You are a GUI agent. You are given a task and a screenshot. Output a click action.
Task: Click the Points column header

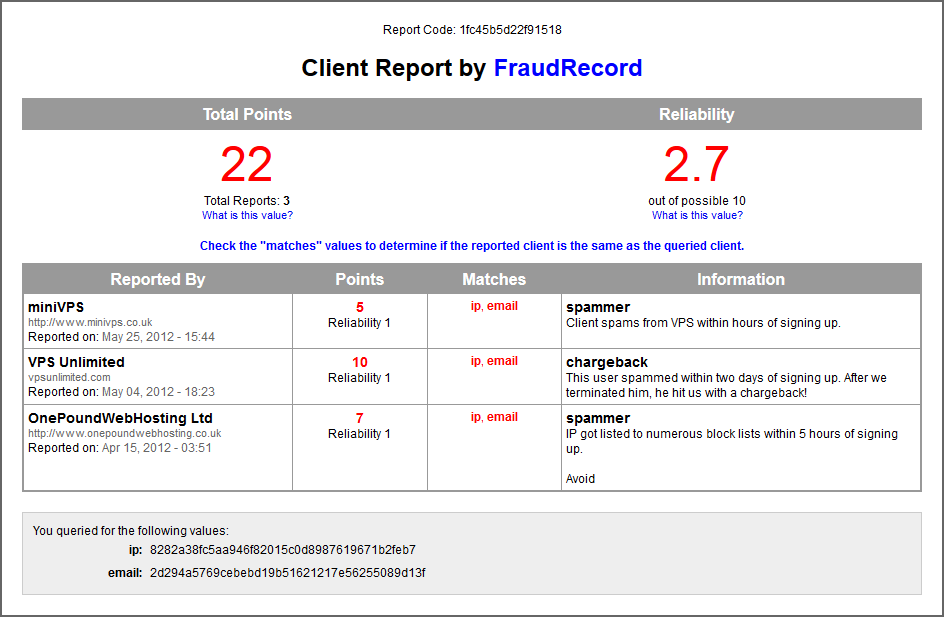point(359,279)
